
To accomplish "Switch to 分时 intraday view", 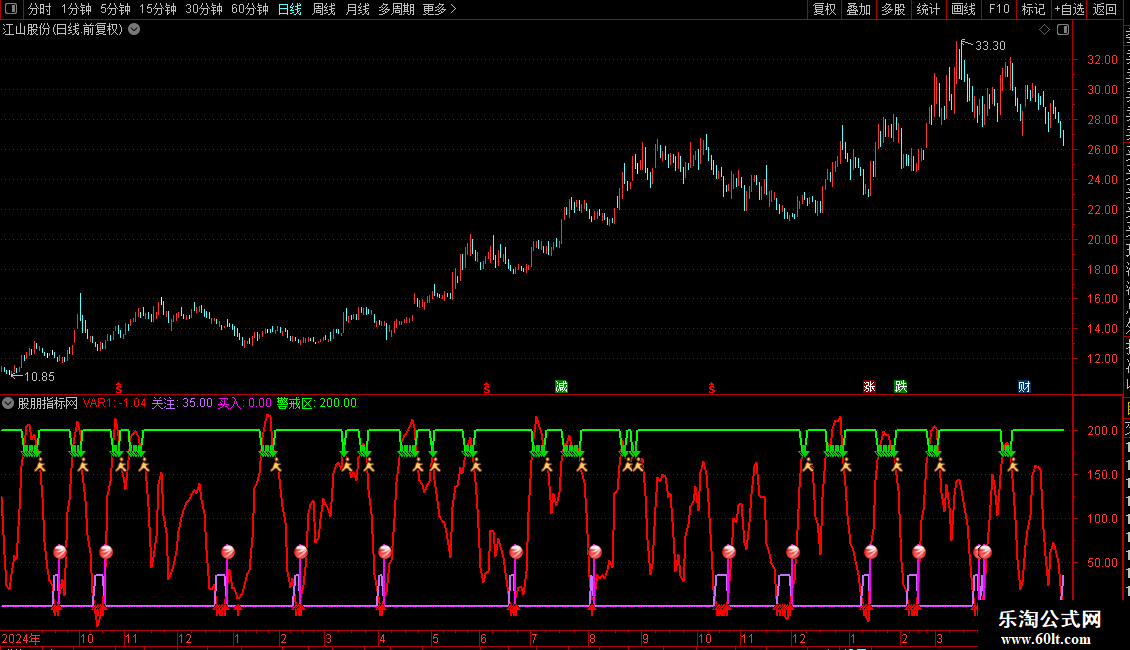I will [40, 9].
